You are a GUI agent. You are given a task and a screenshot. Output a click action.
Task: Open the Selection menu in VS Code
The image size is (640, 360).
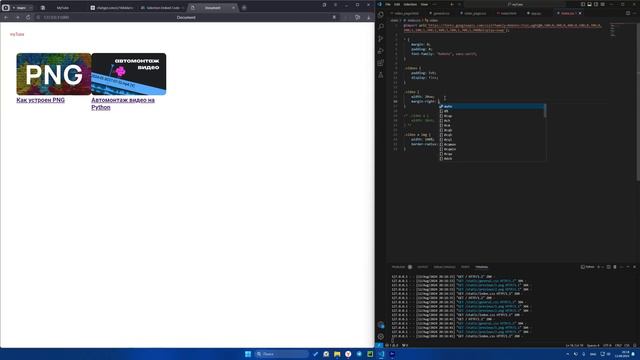coord(410,4)
